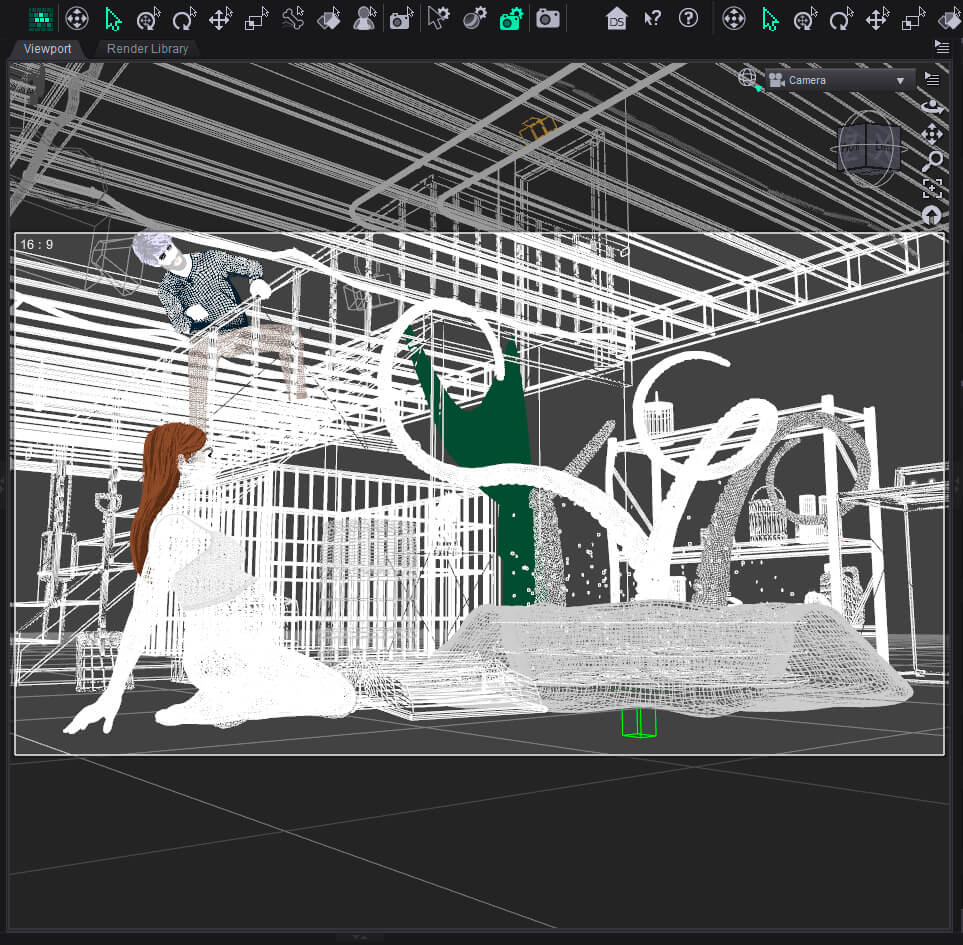Open the sphere-with-gear draw settings icon

(475, 20)
